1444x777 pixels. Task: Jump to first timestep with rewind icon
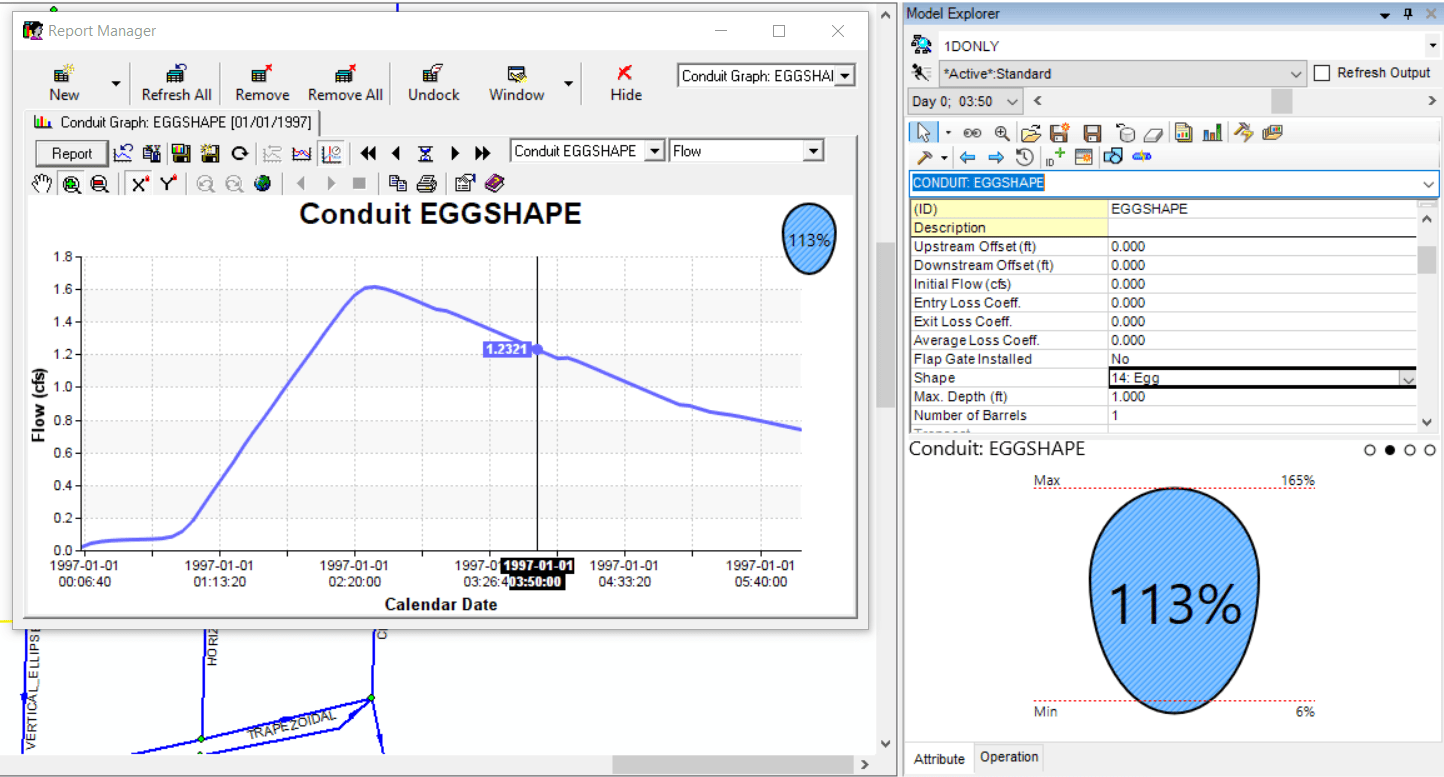pyautogui.click(x=369, y=153)
